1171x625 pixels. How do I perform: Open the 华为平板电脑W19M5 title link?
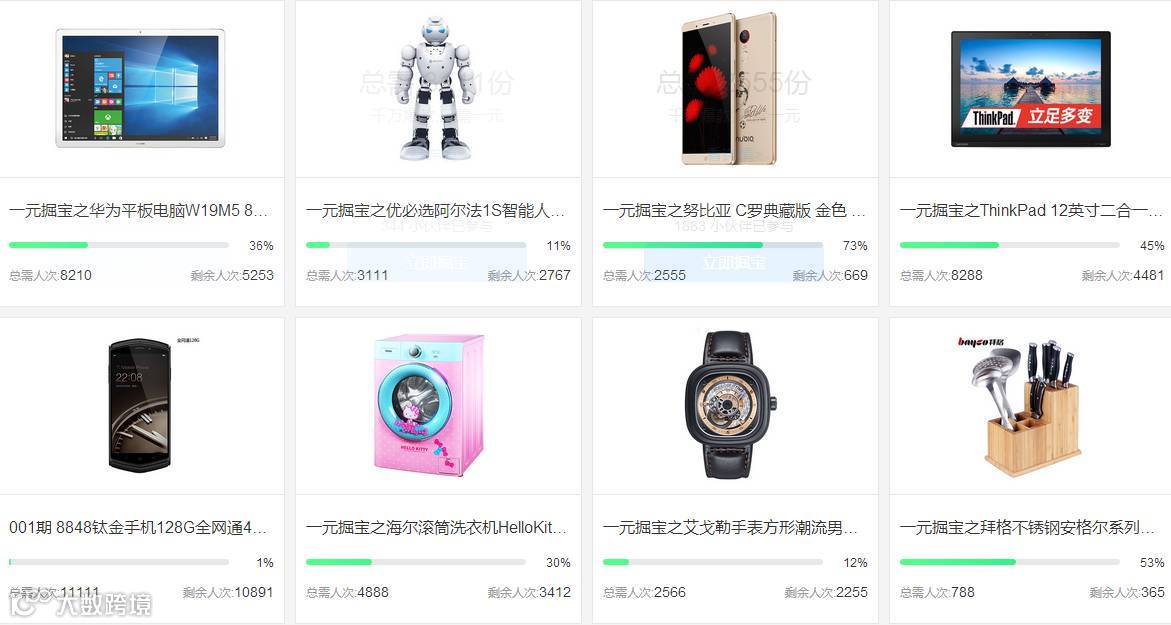(x=138, y=211)
